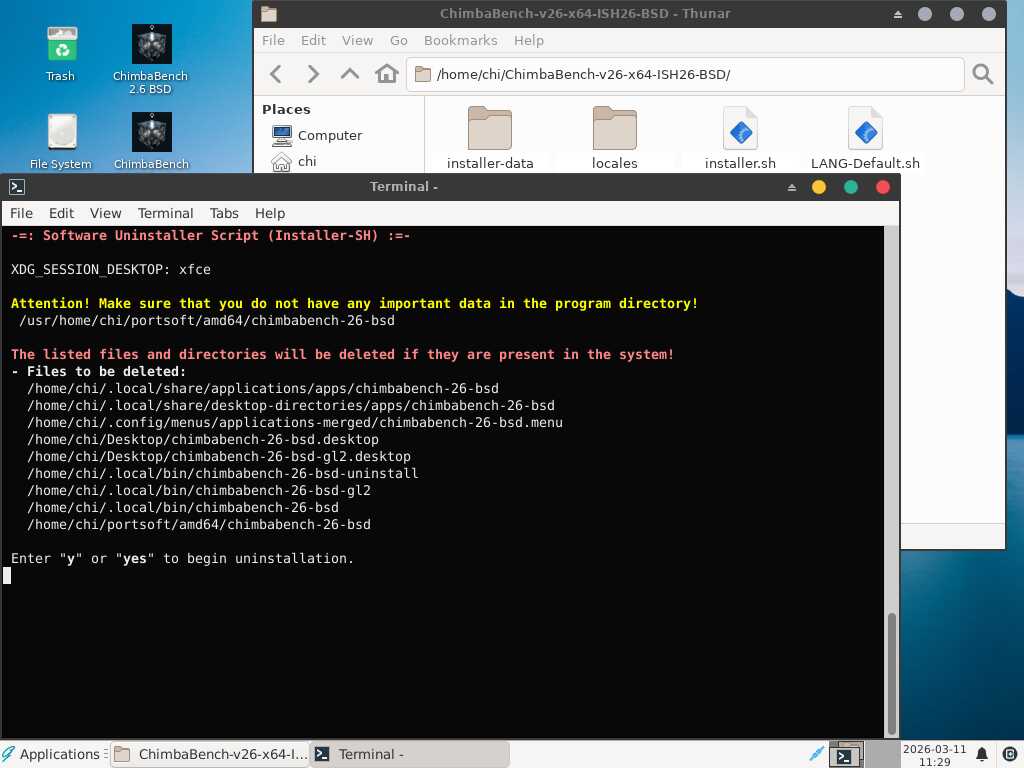Open the home folder via Thunar toolbar
Viewport: 1024px width, 768px height.
tap(387, 74)
